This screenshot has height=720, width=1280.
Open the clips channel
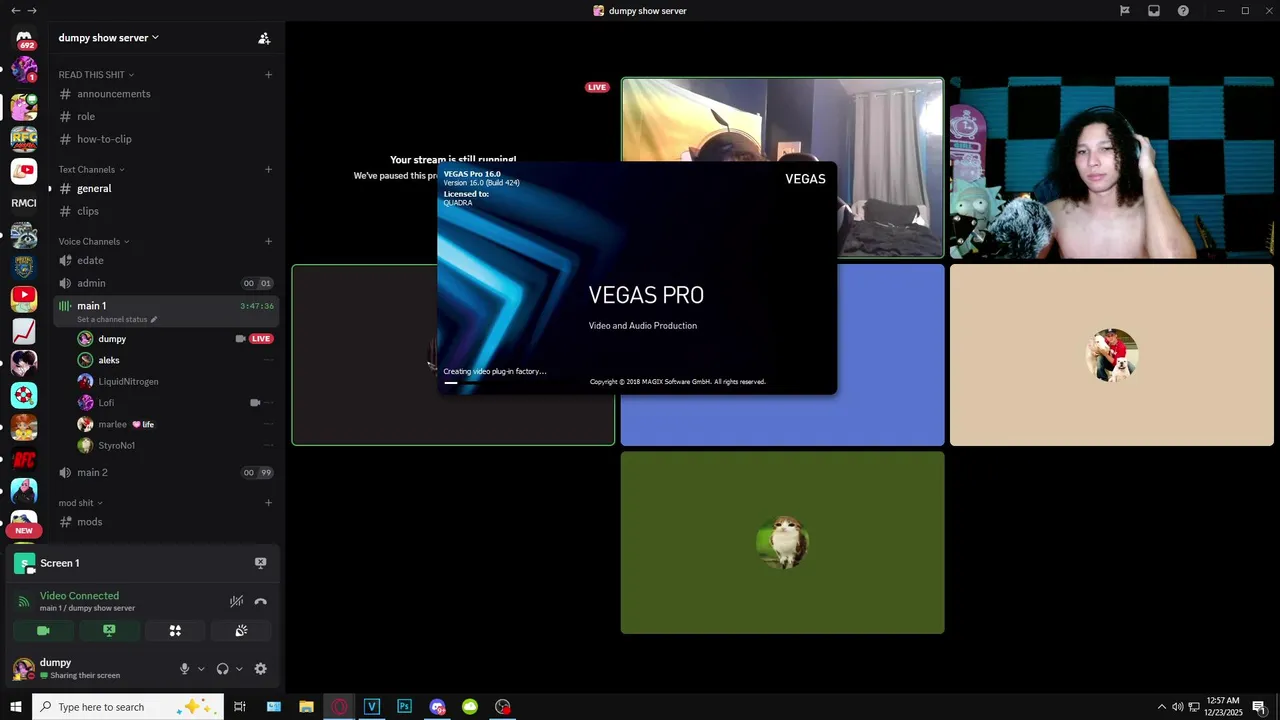(x=165, y=211)
